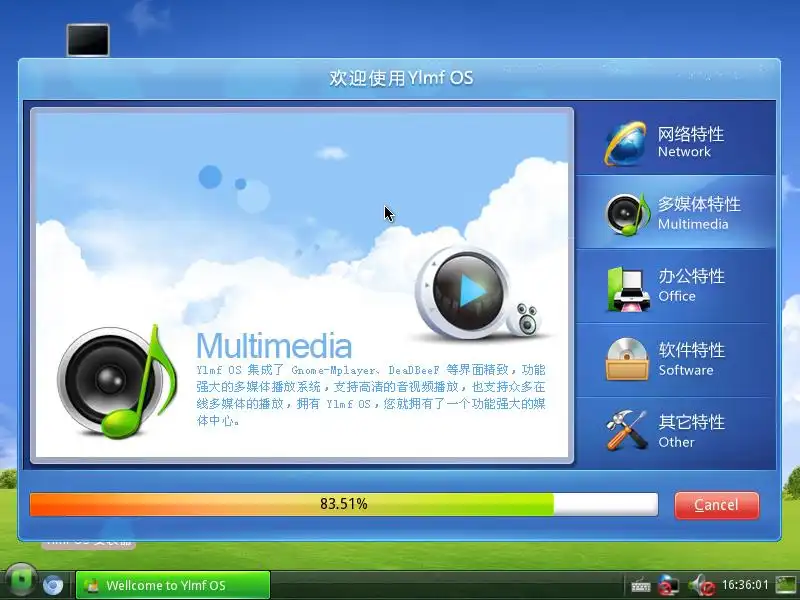Select the Multimedia speaker icon in sidebar
This screenshot has width=800, height=600.
(x=628, y=215)
